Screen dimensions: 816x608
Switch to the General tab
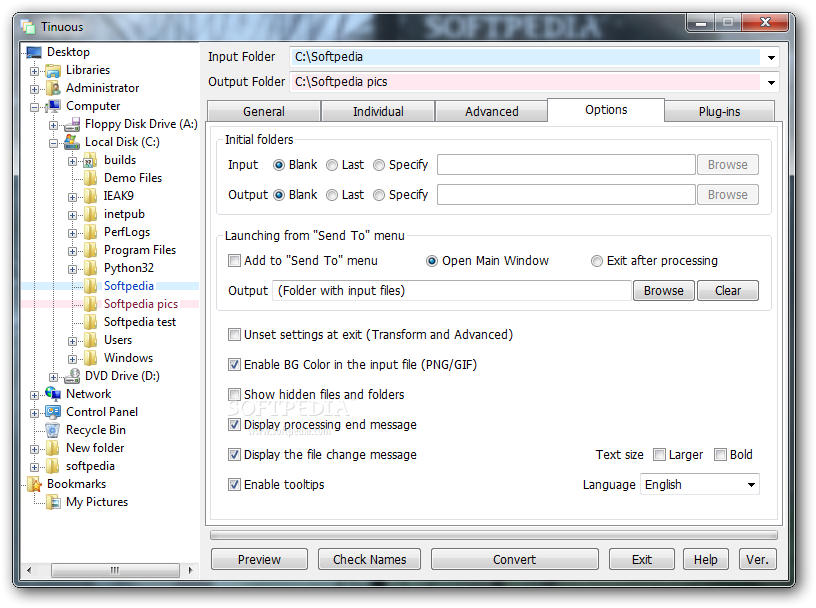pyautogui.click(x=264, y=112)
